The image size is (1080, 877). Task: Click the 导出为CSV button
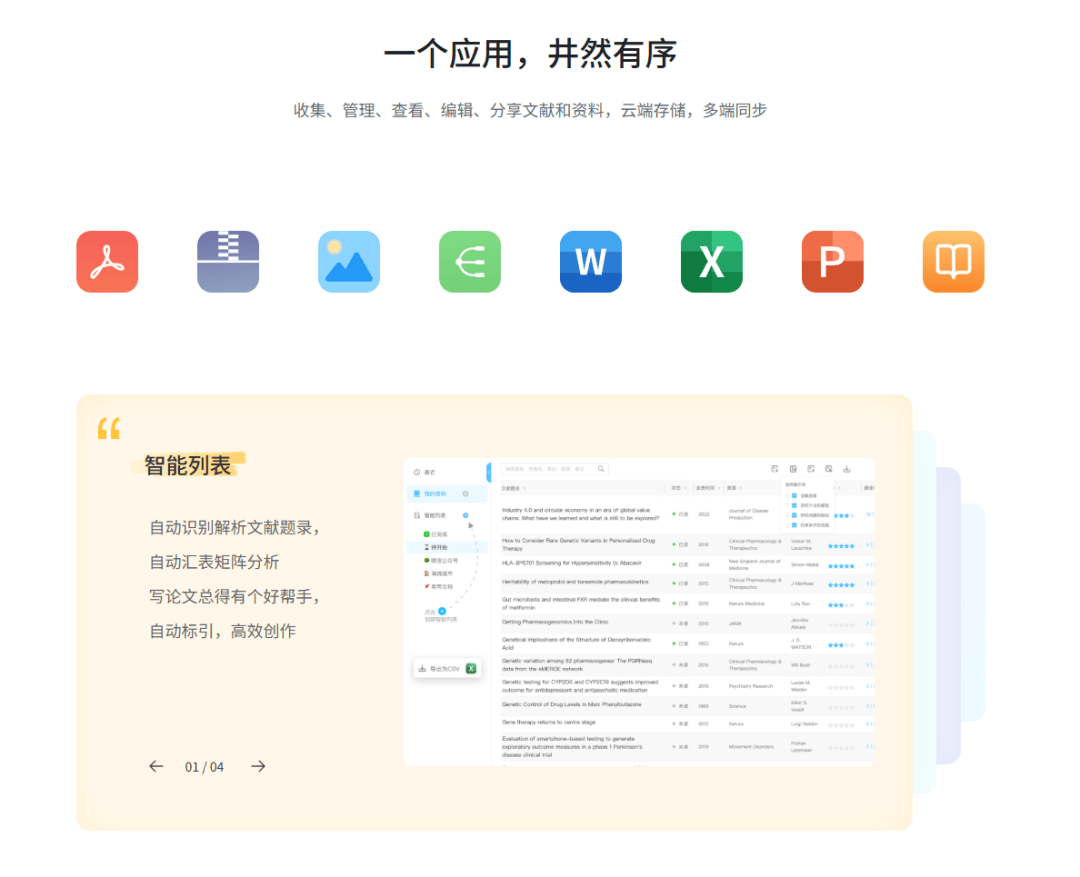pos(448,668)
